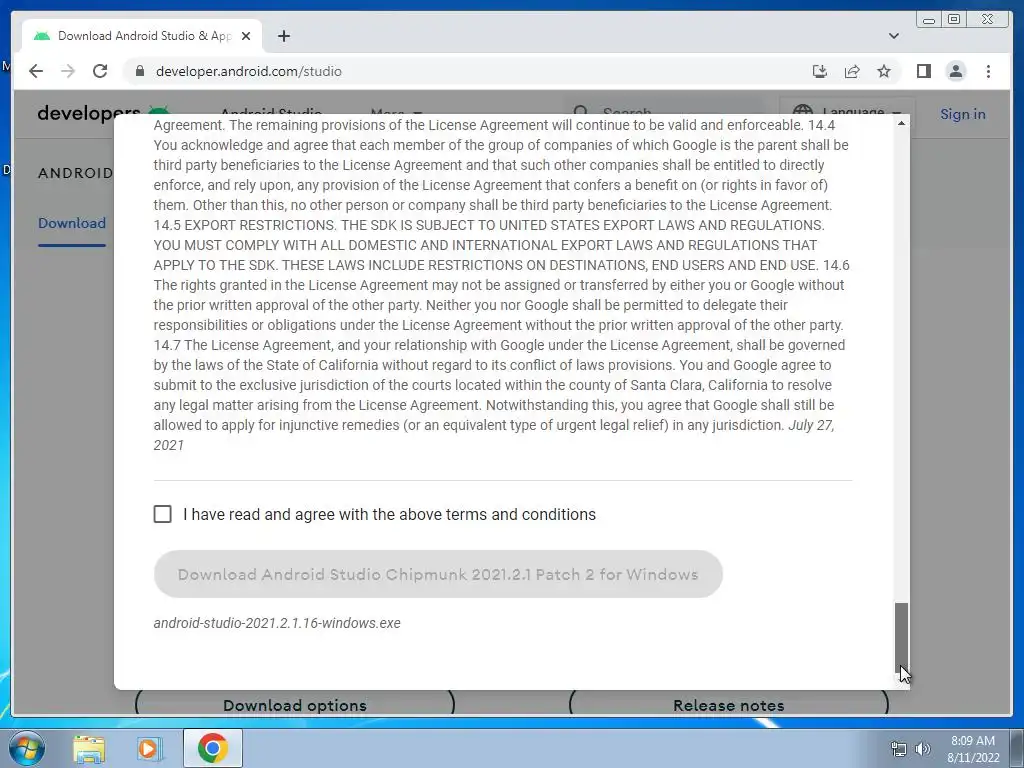Screen dimensions: 1024x768
Task: Click the lock icon in address bar
Action: (139, 71)
